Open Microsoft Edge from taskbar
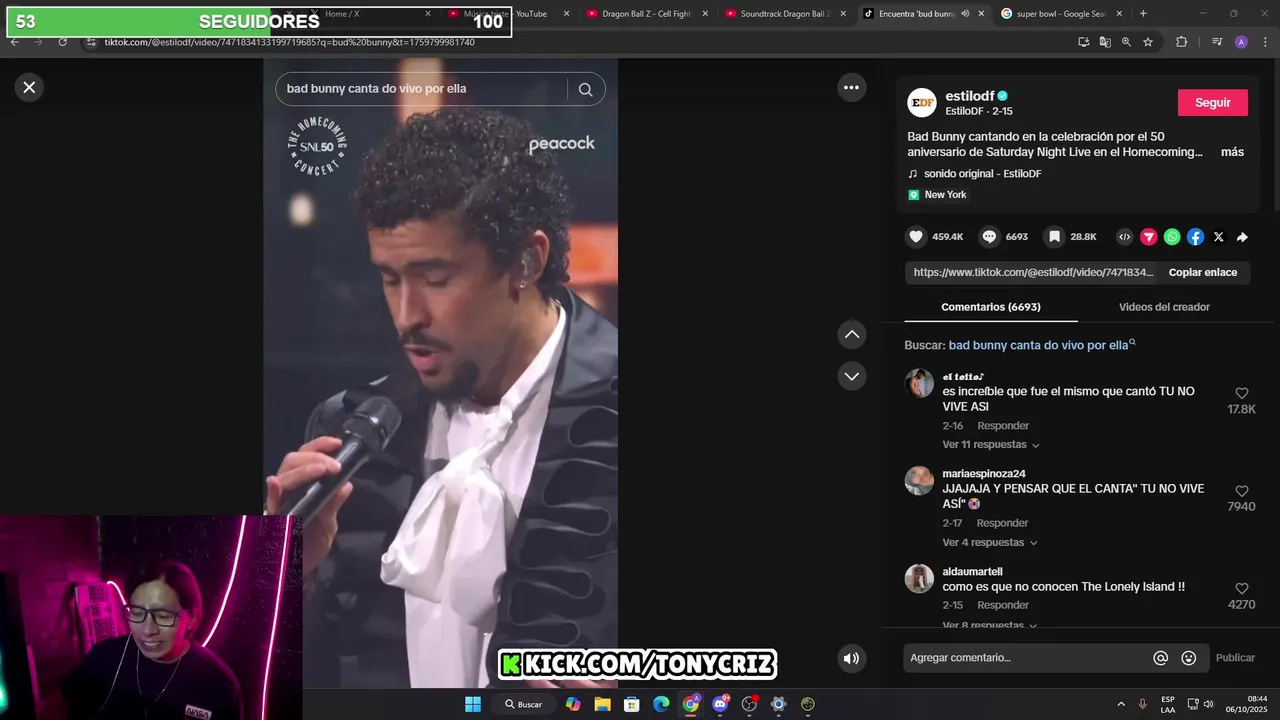Viewport: 1280px width, 720px height. [x=661, y=704]
